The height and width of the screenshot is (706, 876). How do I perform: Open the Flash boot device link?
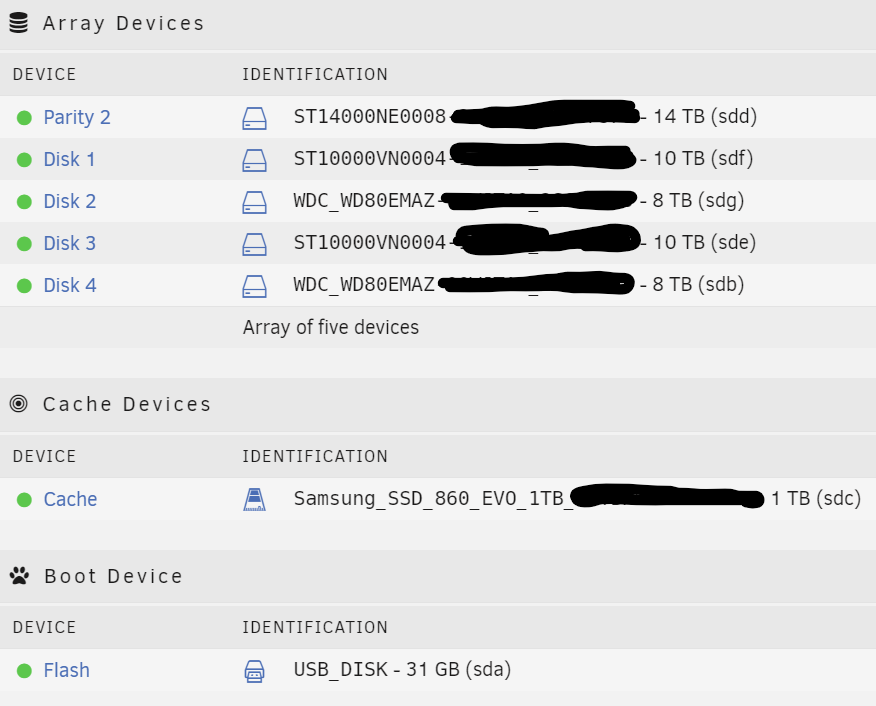66,670
